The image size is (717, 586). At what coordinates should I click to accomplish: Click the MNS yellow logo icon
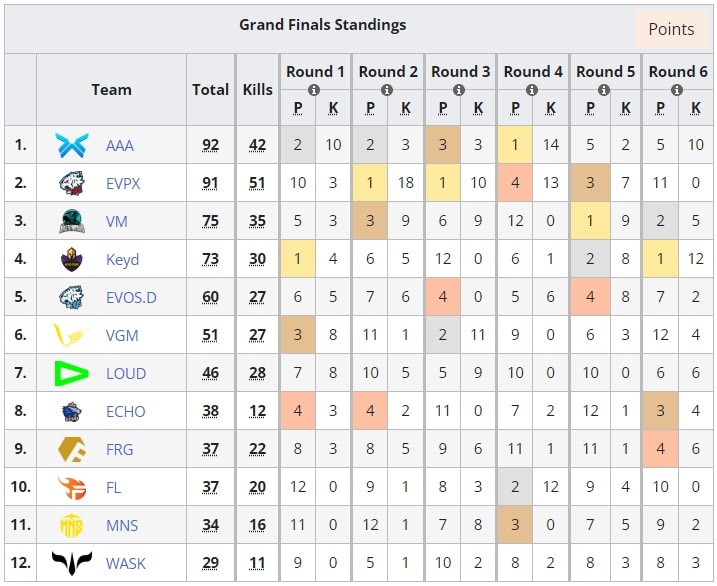72,525
